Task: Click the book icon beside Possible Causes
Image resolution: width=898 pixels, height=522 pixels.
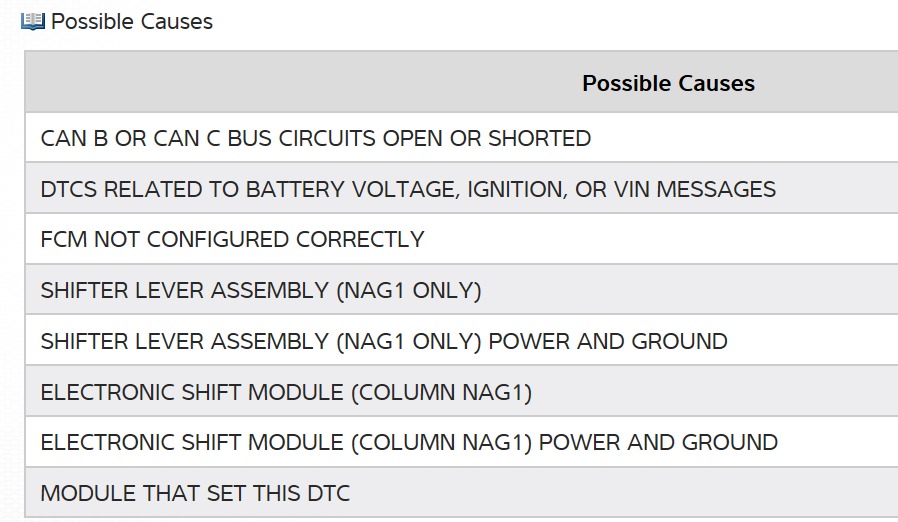Action: [33, 21]
